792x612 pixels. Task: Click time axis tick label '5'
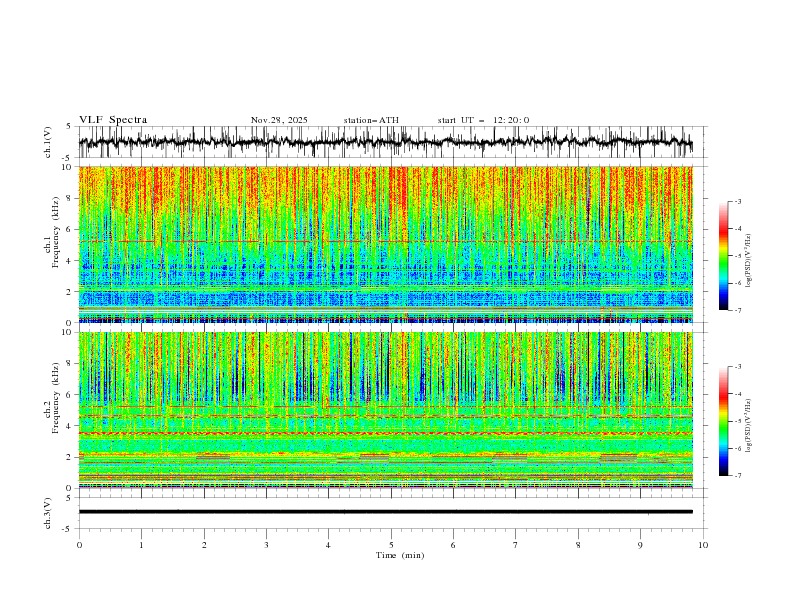[x=391, y=545]
